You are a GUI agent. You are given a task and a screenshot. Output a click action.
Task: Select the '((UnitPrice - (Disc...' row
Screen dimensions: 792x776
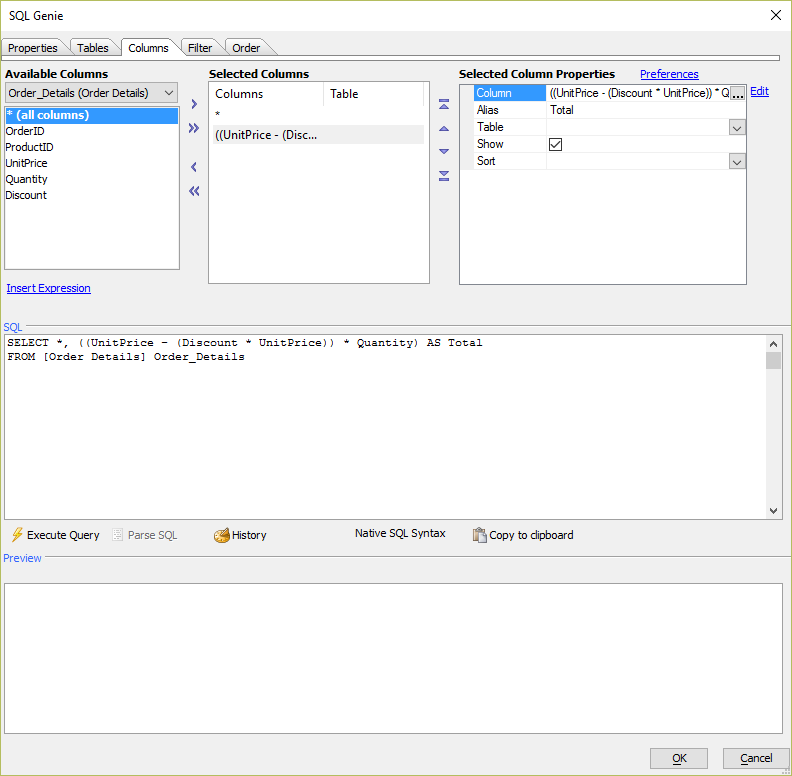318,135
